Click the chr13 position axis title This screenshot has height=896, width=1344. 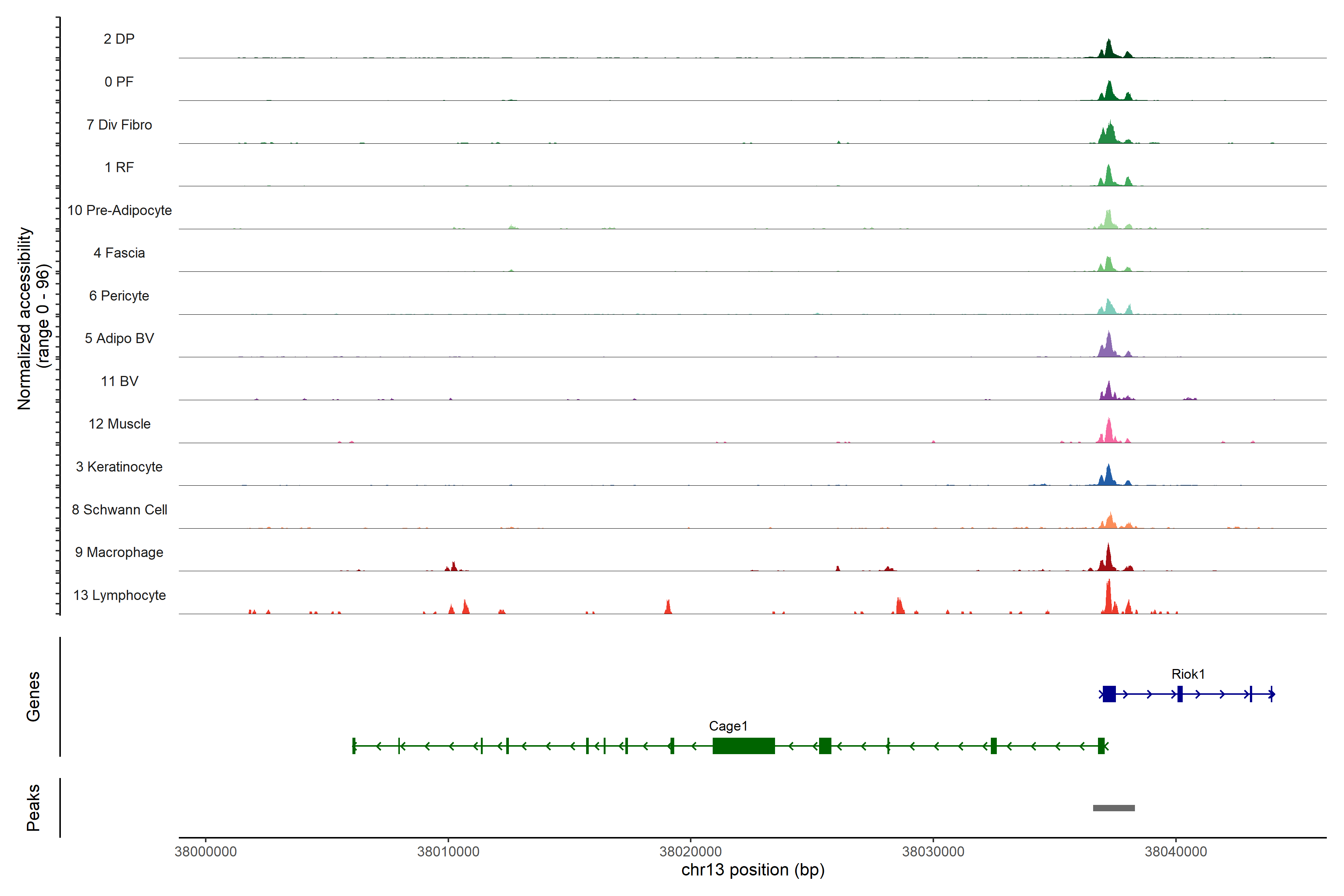point(753,870)
